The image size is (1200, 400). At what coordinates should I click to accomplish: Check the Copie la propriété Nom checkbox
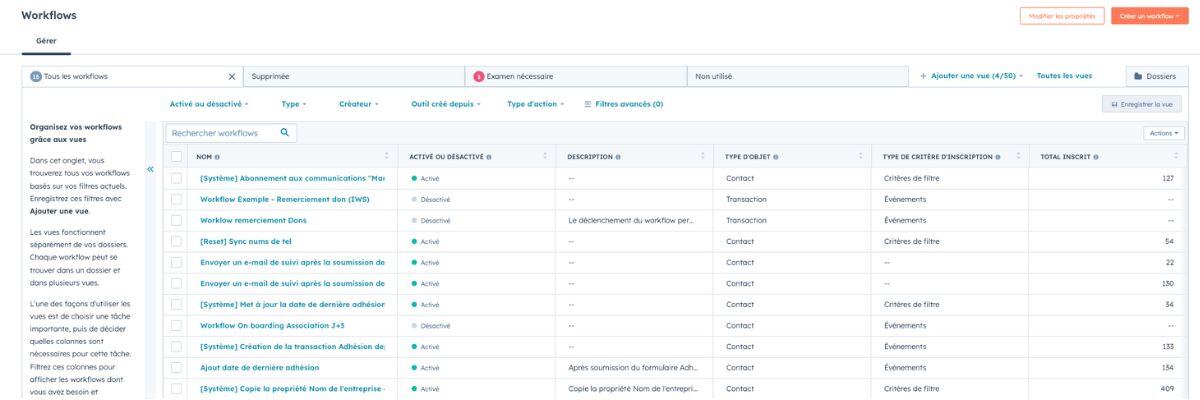tap(177, 388)
